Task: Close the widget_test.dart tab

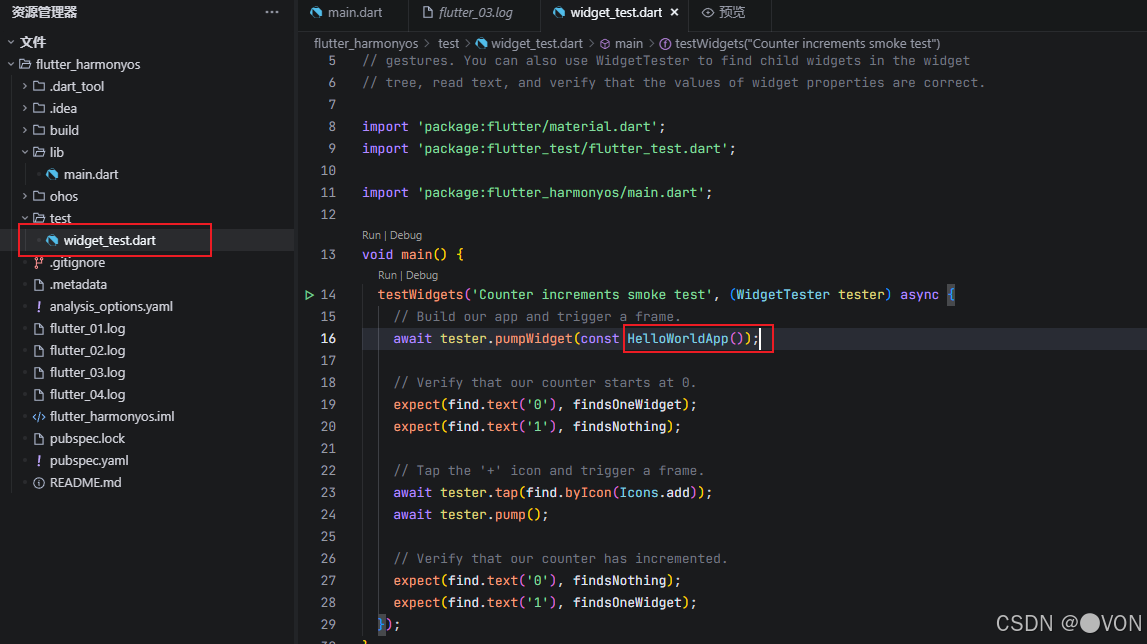Action: point(674,12)
